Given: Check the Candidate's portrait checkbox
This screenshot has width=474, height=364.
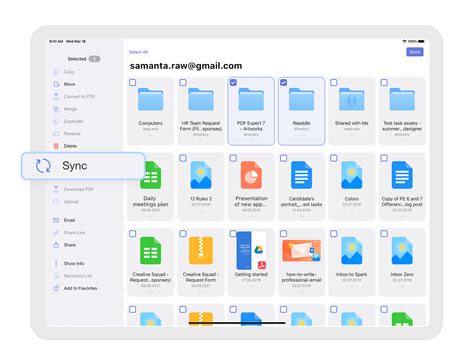Looking at the screenshot, I should coord(284,158).
